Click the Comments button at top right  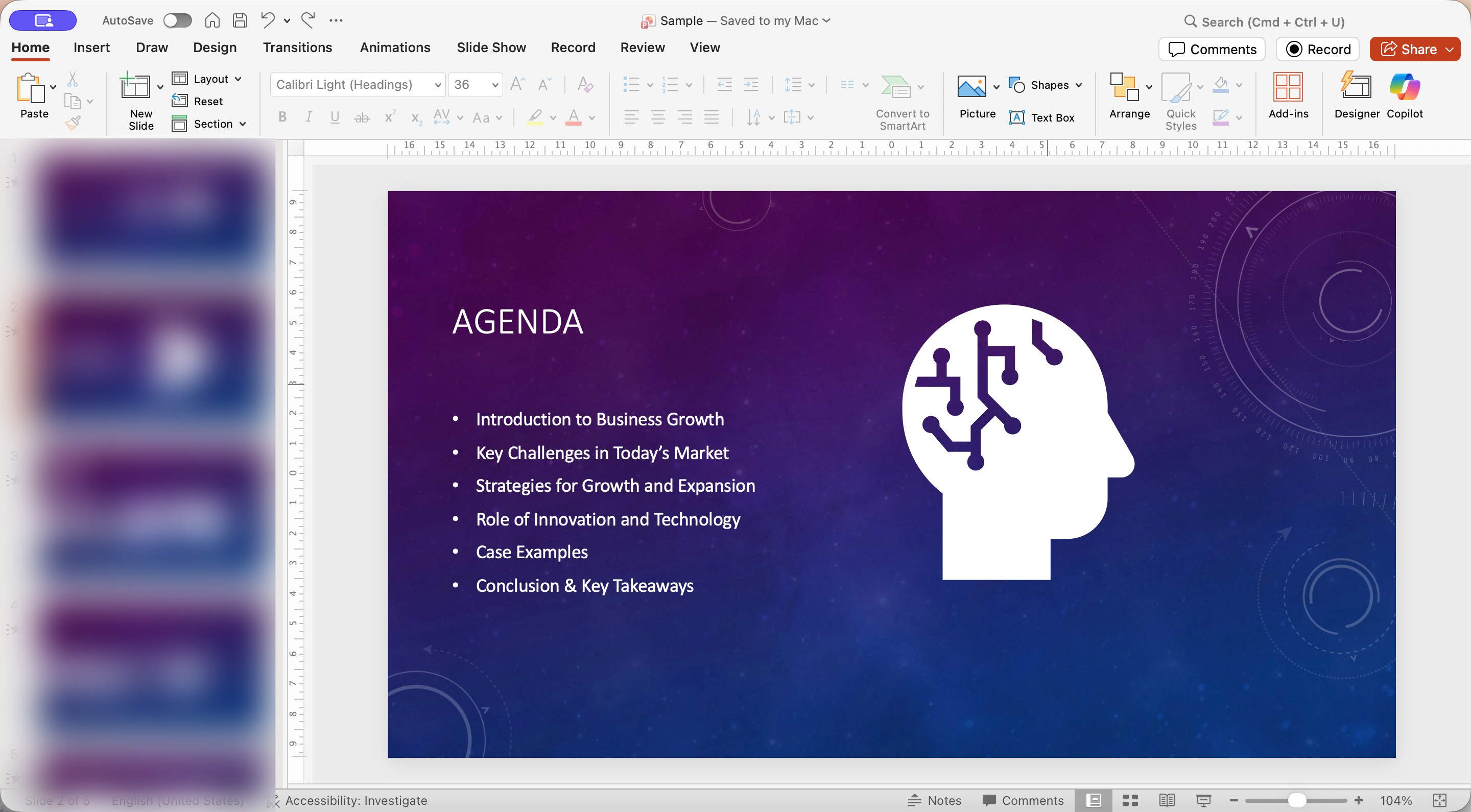pos(1212,49)
